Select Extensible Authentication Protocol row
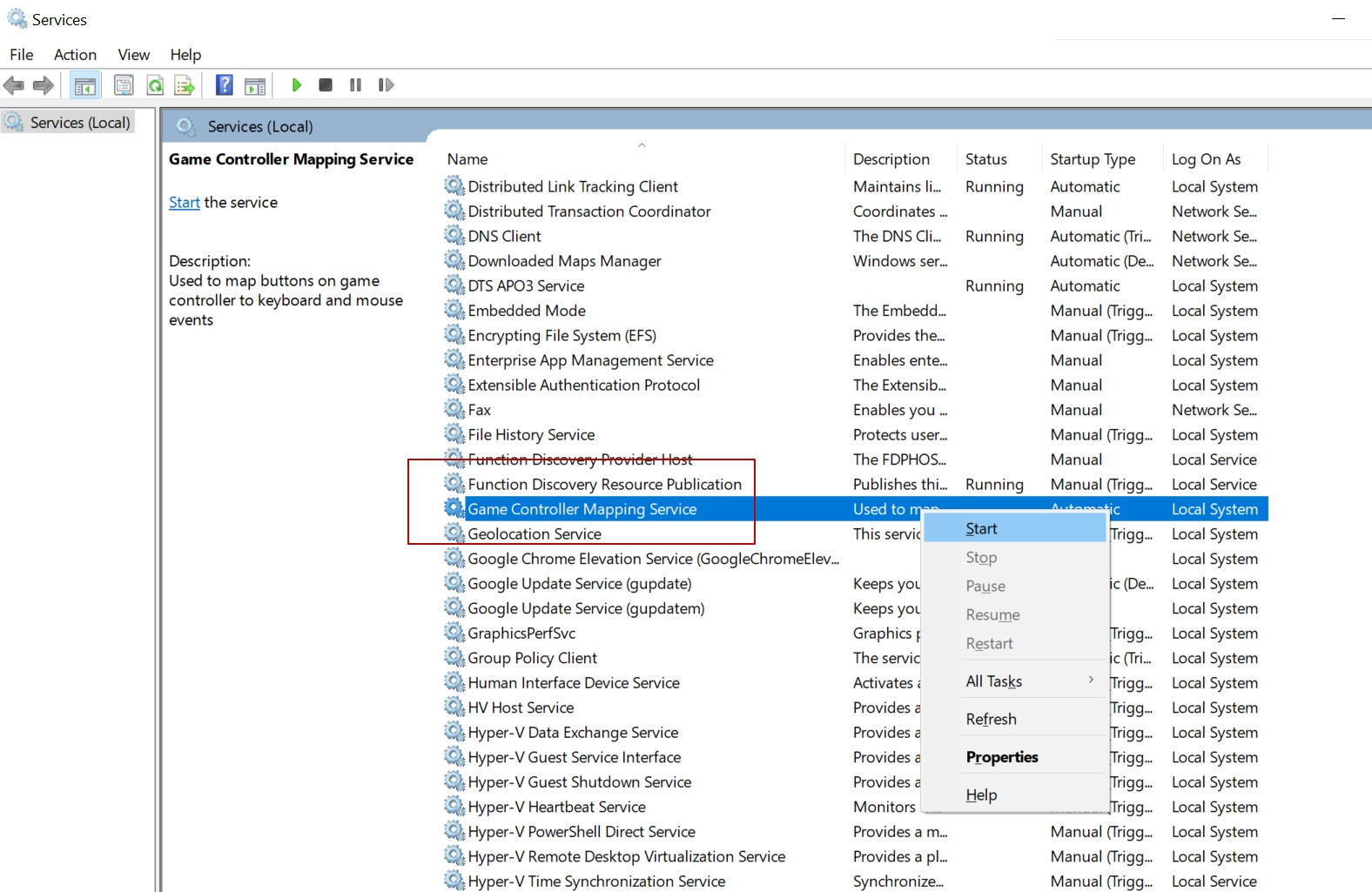Screen dimensions: 1372x892 (855, 385)
